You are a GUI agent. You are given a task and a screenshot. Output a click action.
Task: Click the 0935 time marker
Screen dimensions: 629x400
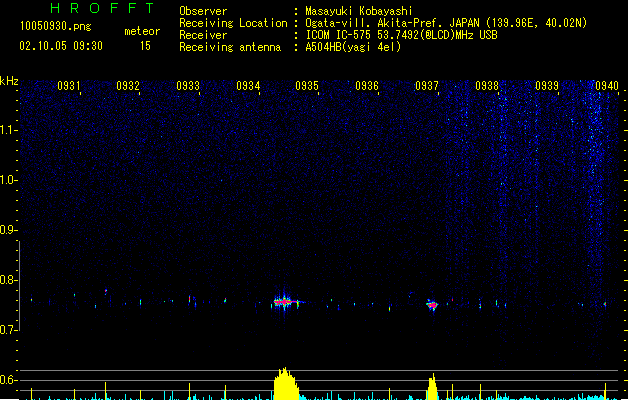(x=307, y=86)
